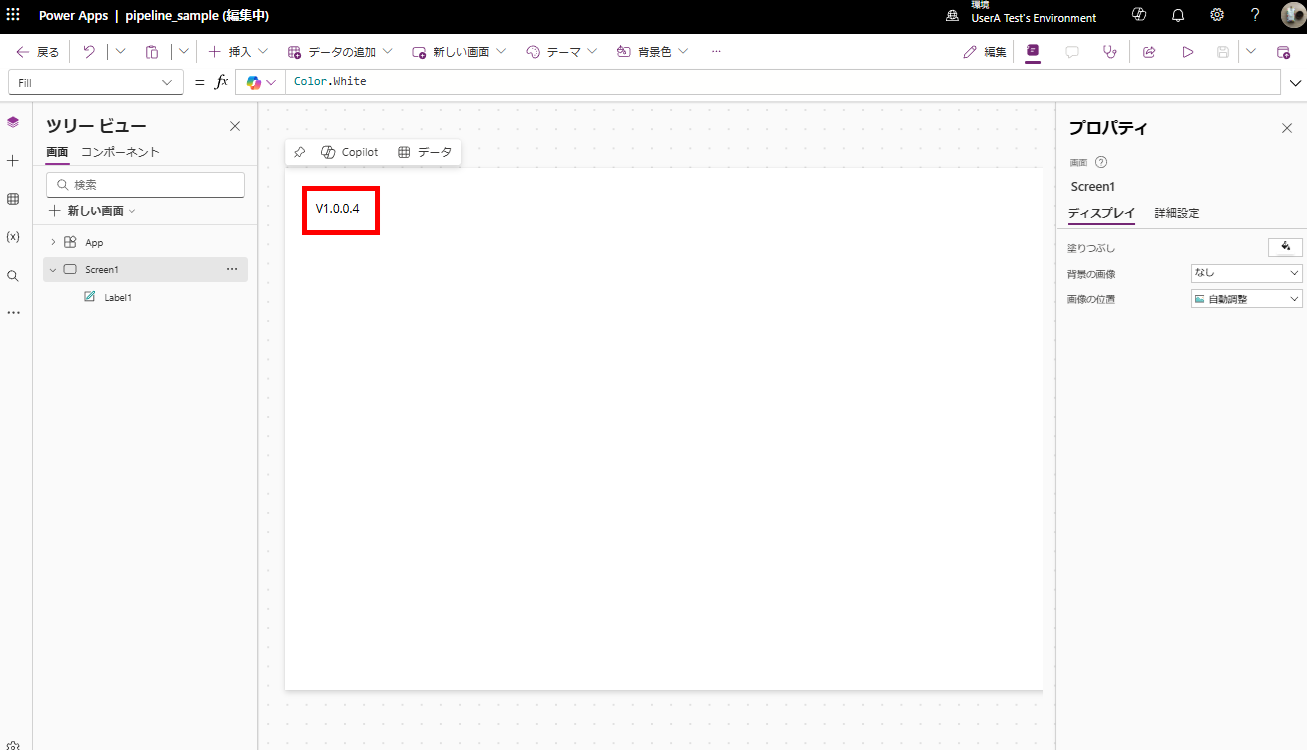The width and height of the screenshot is (1307, 750).
Task: Open the Comments bubble icon in top bar
Action: (x=1072, y=51)
